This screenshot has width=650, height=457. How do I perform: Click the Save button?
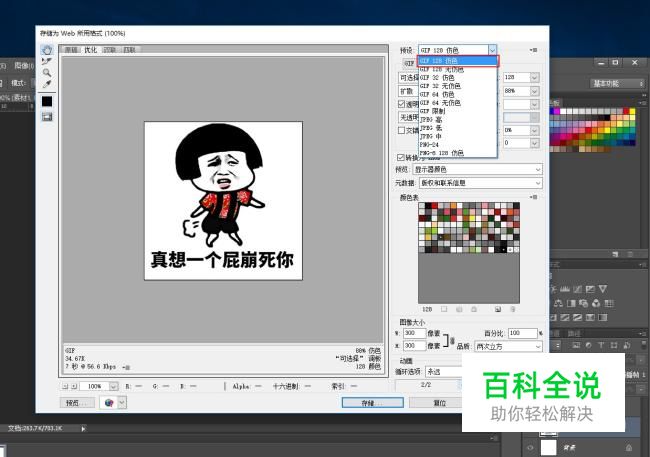(x=373, y=403)
